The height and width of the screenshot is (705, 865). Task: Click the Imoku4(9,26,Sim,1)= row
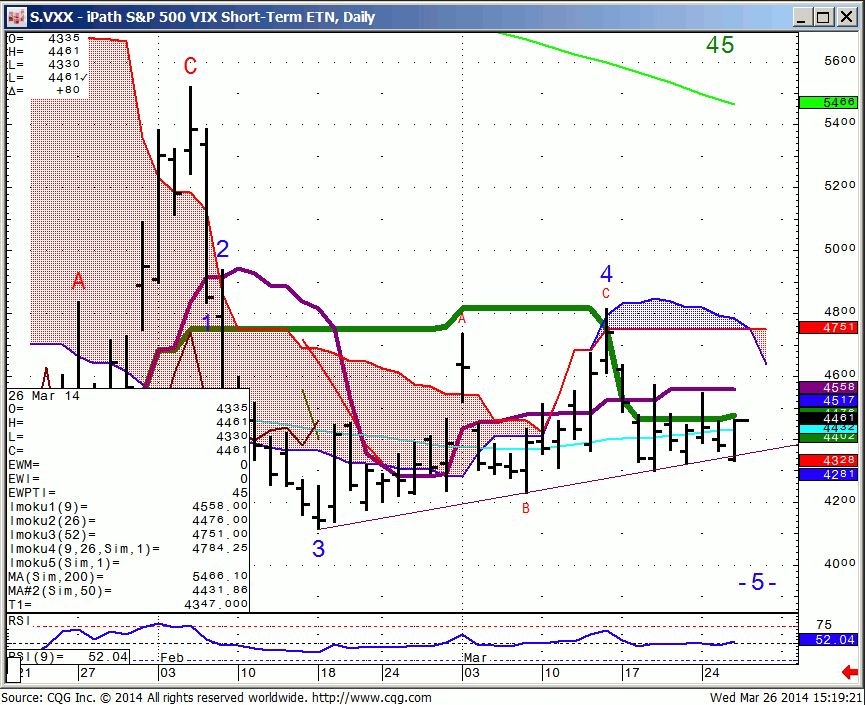pos(129,548)
